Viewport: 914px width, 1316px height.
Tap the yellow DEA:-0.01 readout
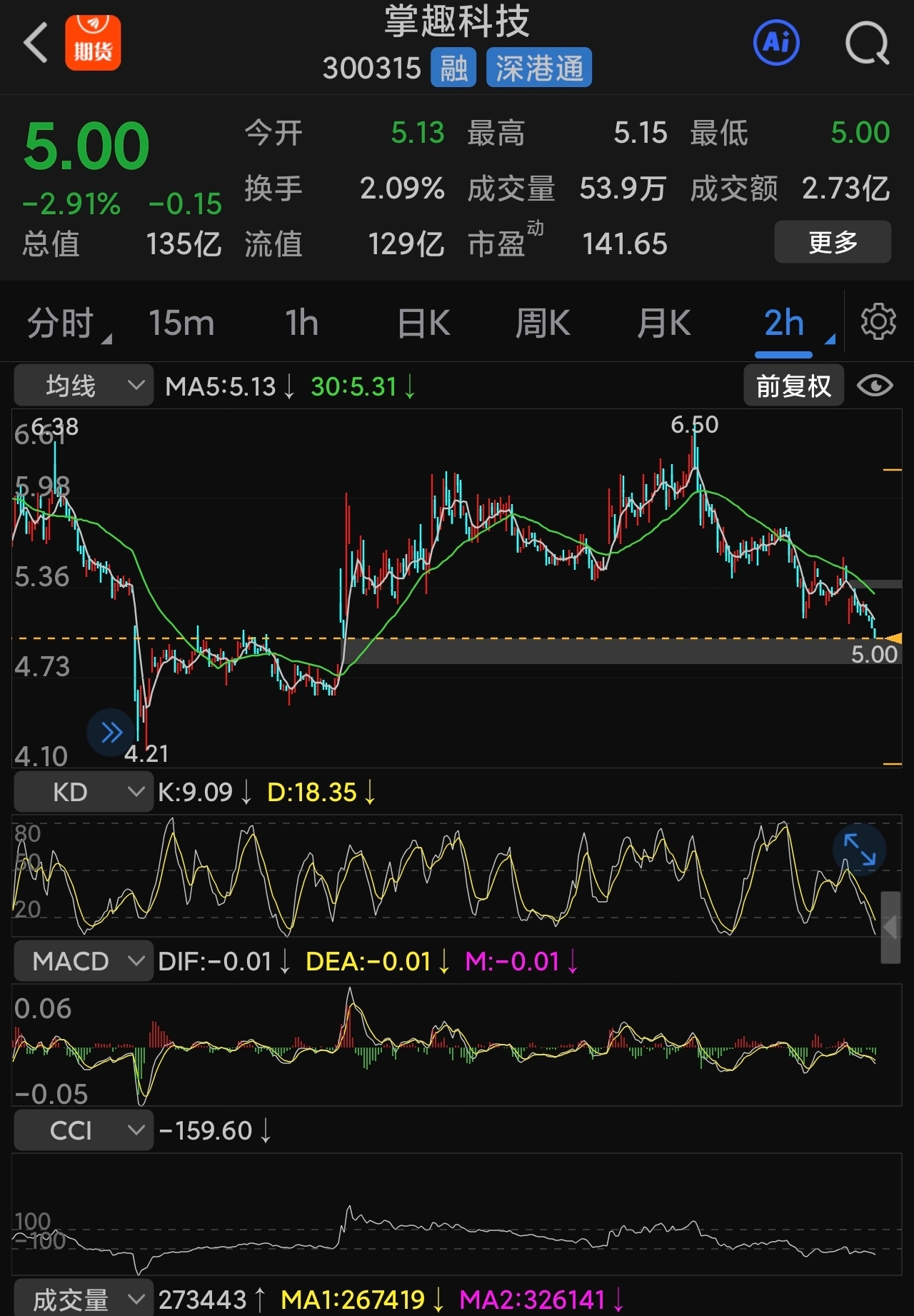click(x=377, y=961)
